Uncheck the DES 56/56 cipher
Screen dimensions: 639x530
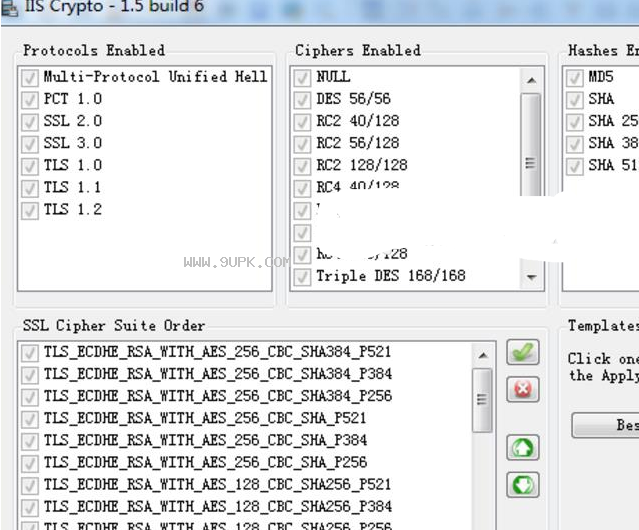point(302,99)
